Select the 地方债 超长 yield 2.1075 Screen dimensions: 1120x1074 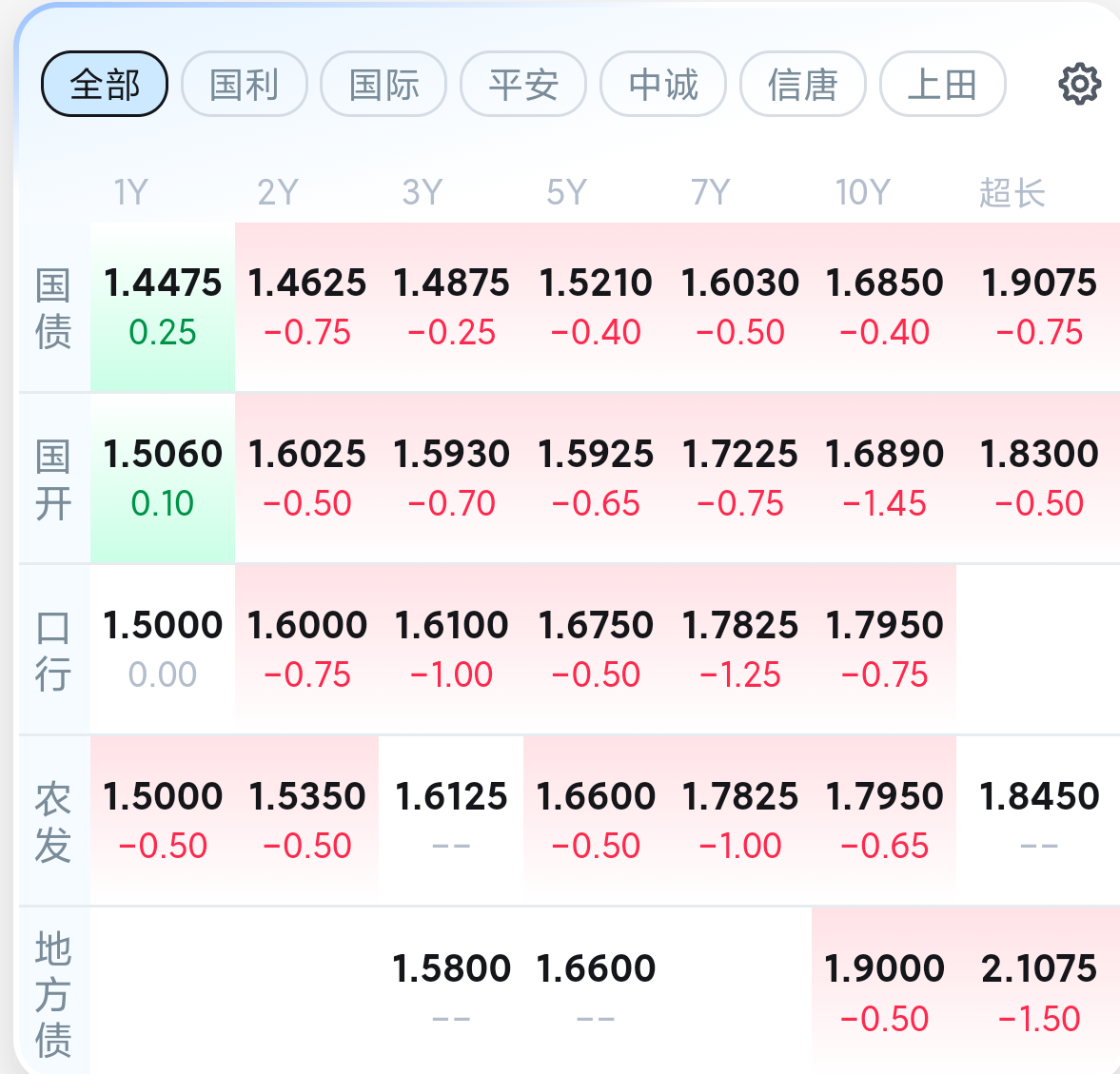1038,991
